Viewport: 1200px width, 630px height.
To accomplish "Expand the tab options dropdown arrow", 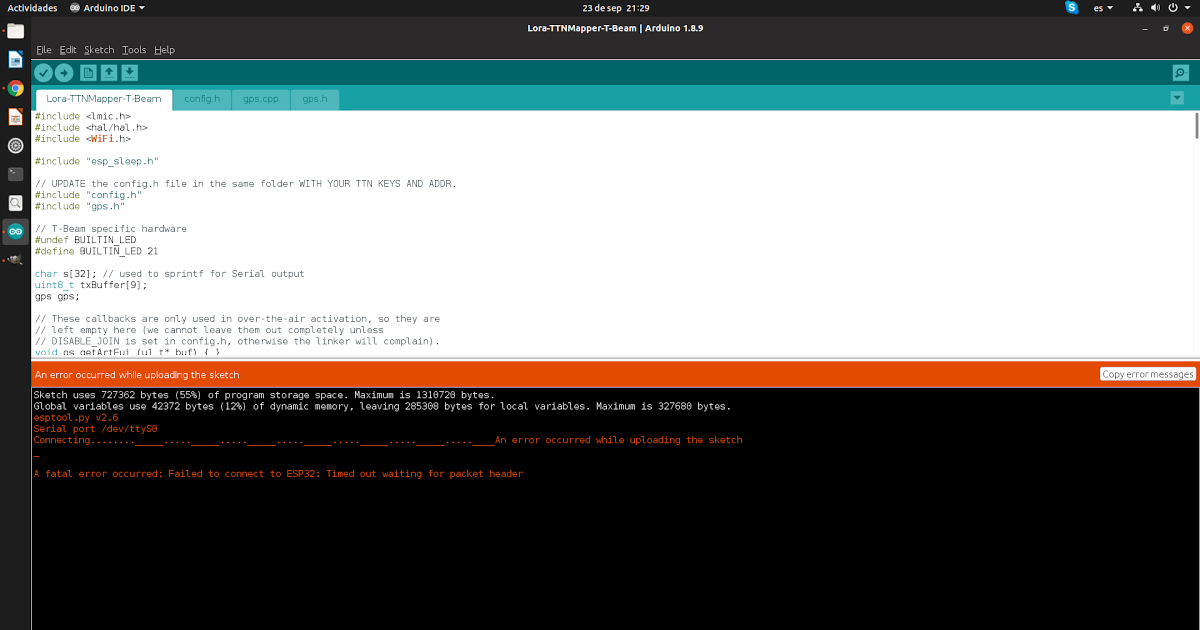I will click(1177, 98).
